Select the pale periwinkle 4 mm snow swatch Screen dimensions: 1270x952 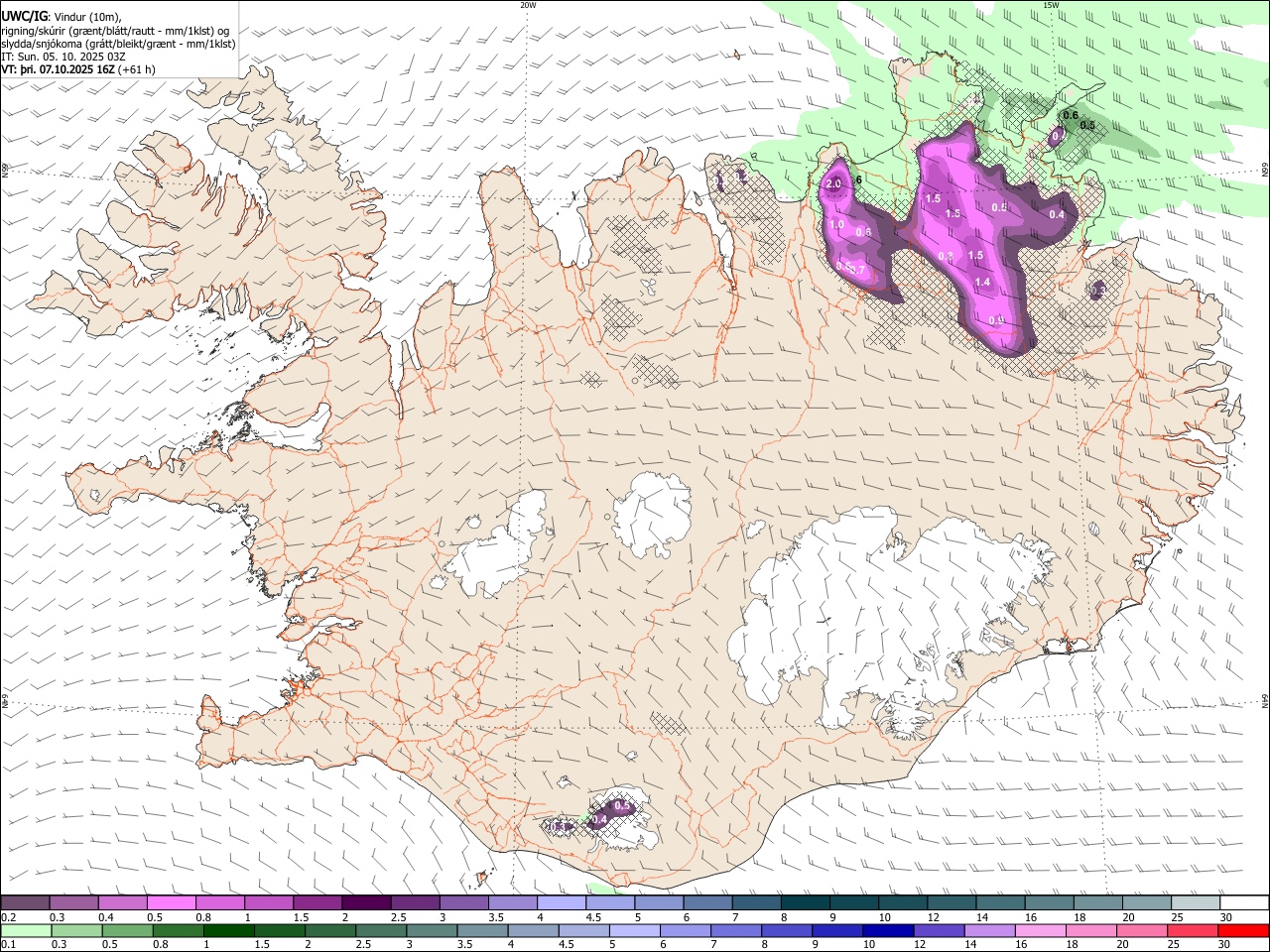coord(561,903)
